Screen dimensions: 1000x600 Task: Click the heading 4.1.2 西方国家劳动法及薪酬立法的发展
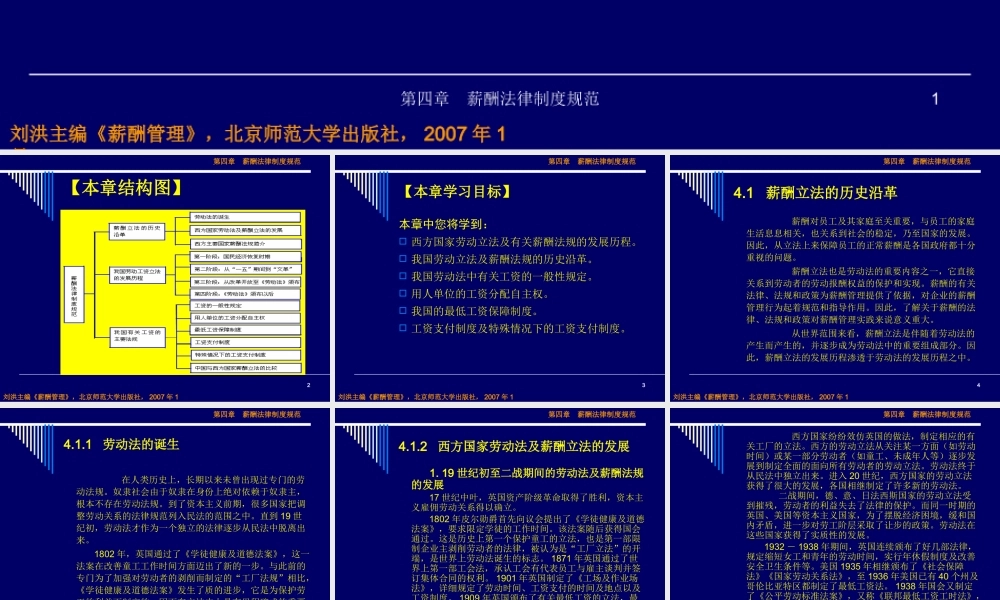coord(514,446)
